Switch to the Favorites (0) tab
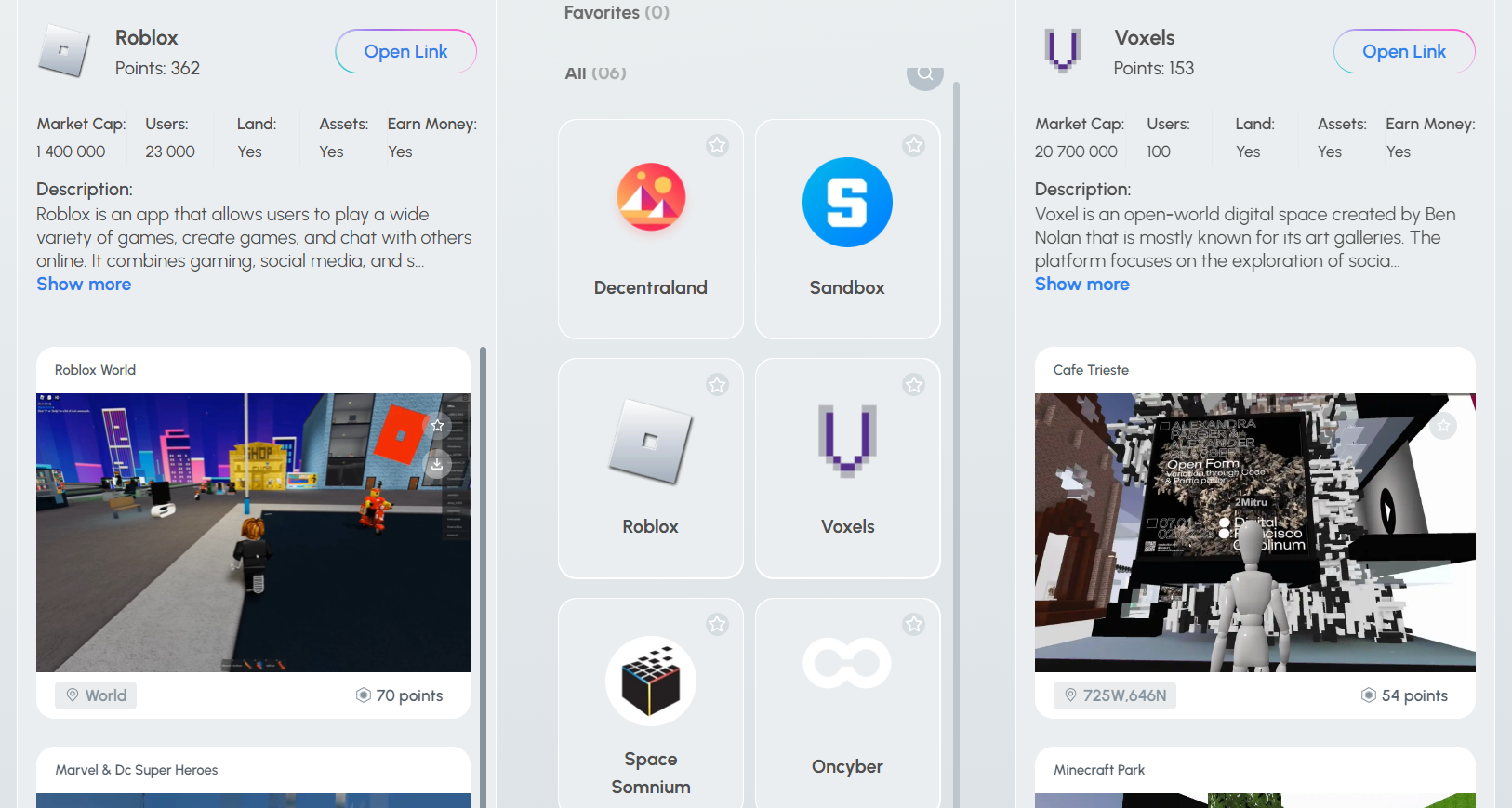1512x808 pixels. click(617, 12)
